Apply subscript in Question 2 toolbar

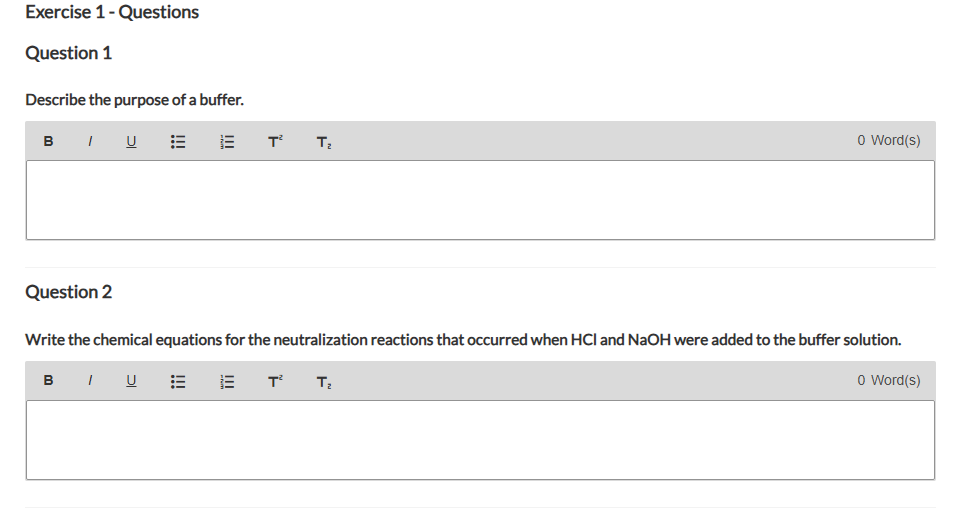pyautogui.click(x=324, y=383)
